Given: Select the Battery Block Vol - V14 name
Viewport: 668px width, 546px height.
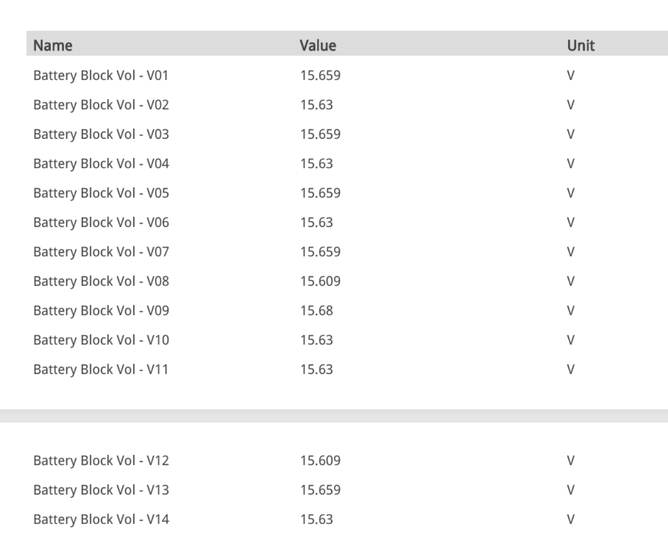Looking at the screenshot, I should coord(101,519).
